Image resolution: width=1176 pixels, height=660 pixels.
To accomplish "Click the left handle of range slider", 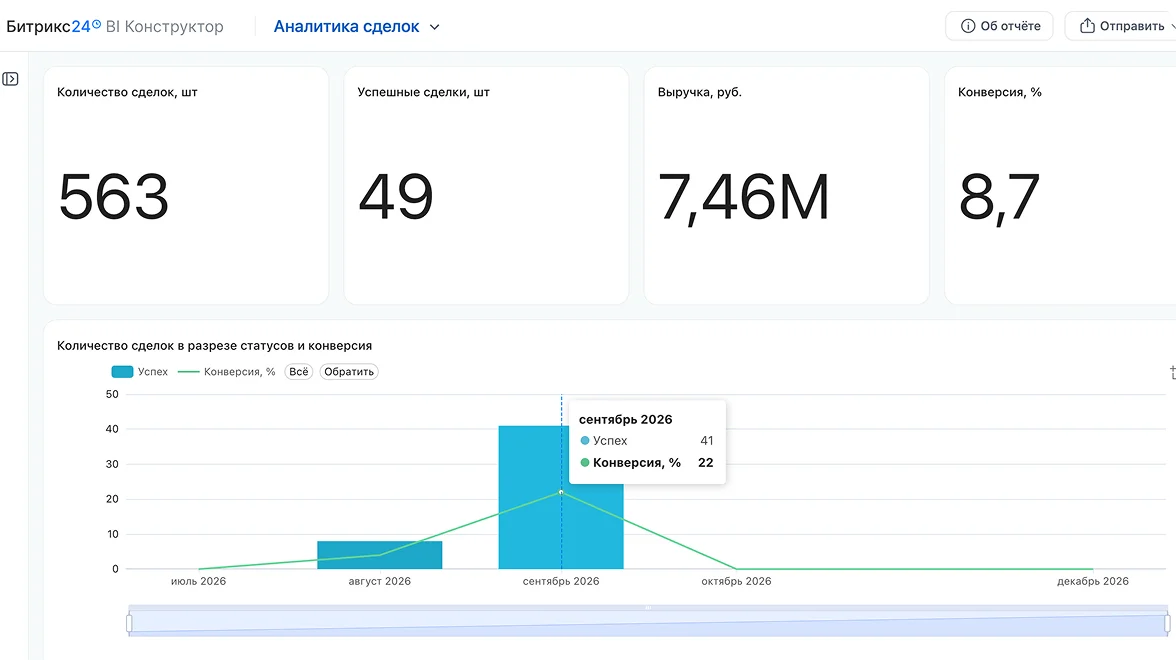I will point(129,622).
